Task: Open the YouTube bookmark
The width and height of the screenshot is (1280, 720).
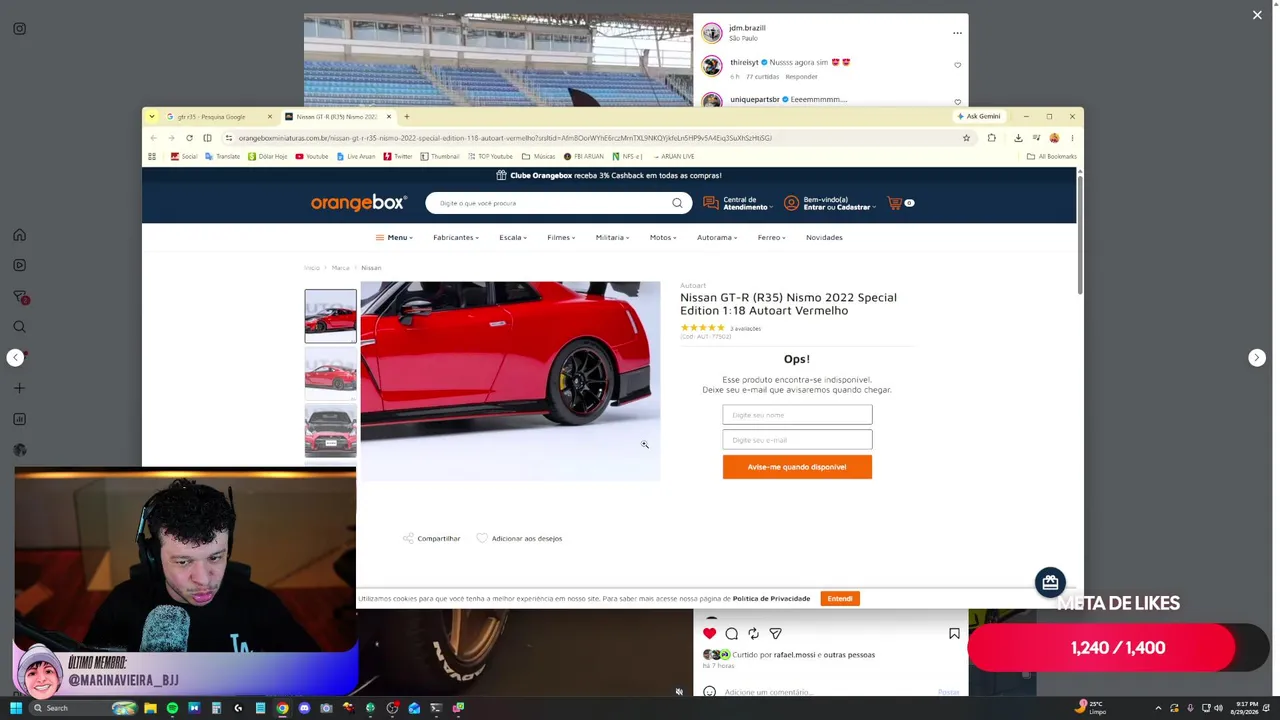Action: coord(312,157)
